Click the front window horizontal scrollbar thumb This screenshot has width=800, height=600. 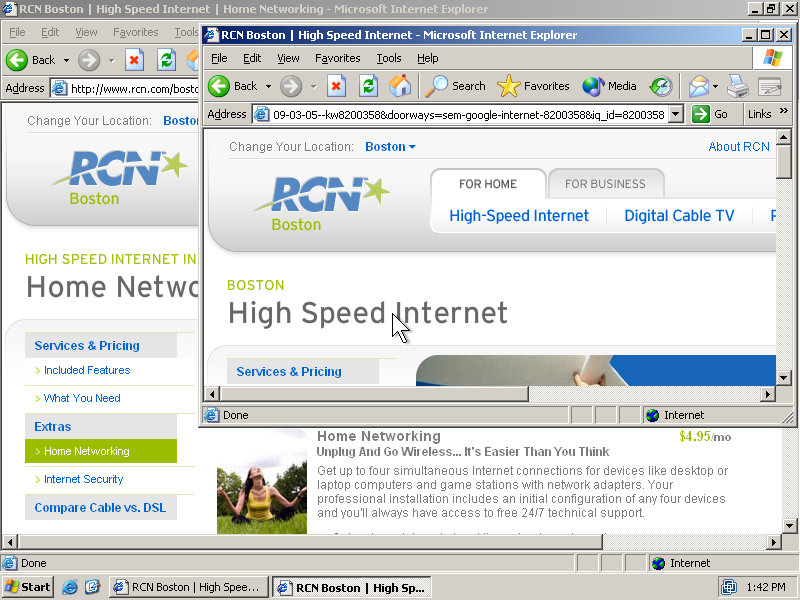click(x=374, y=394)
